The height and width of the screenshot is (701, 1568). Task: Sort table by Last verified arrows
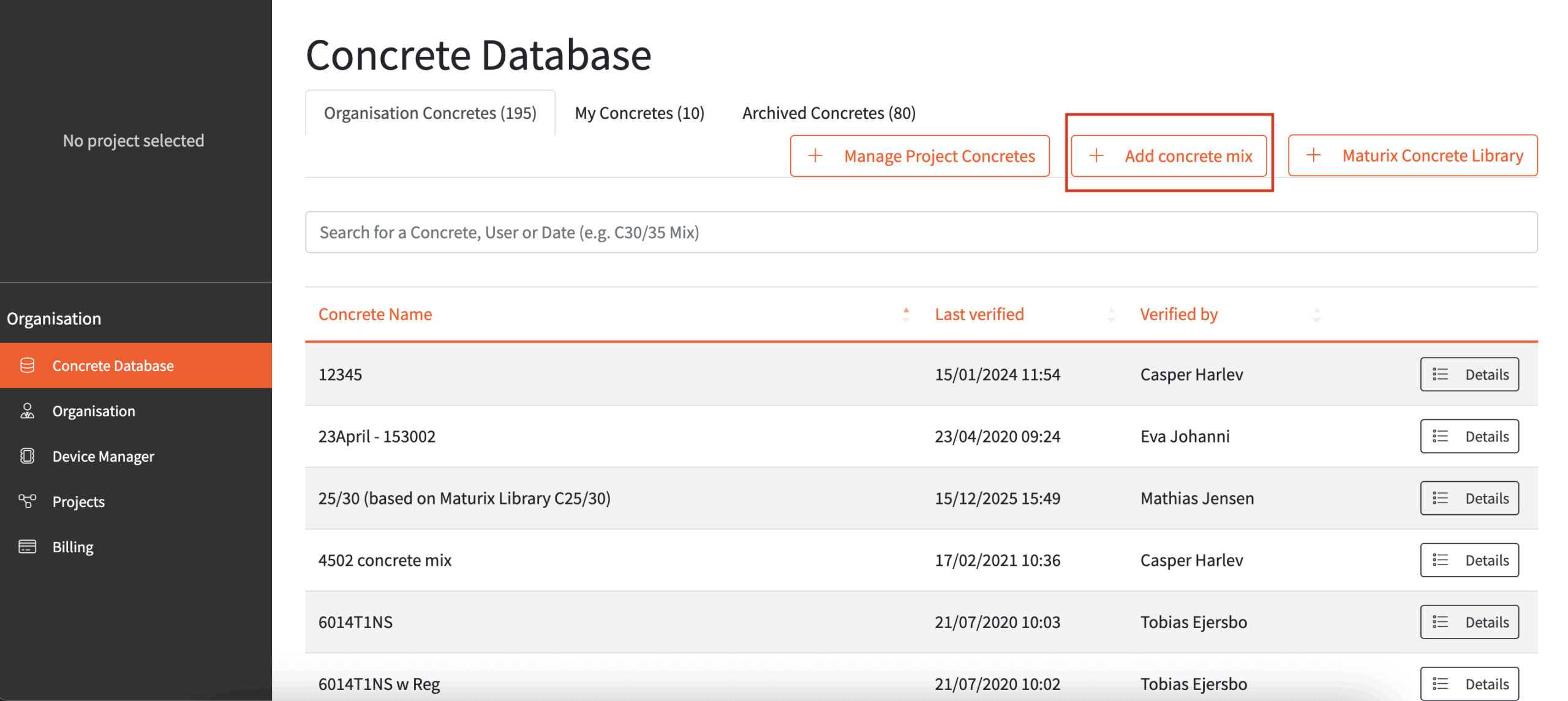[1111, 315]
